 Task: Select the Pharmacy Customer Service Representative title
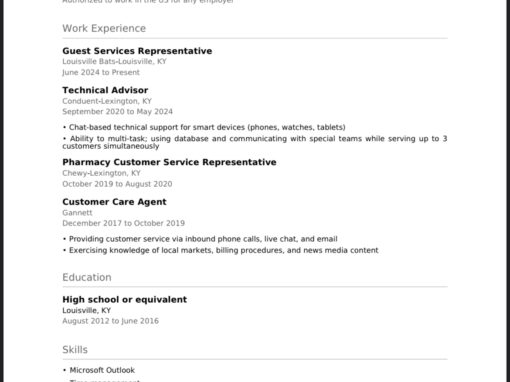coord(169,162)
